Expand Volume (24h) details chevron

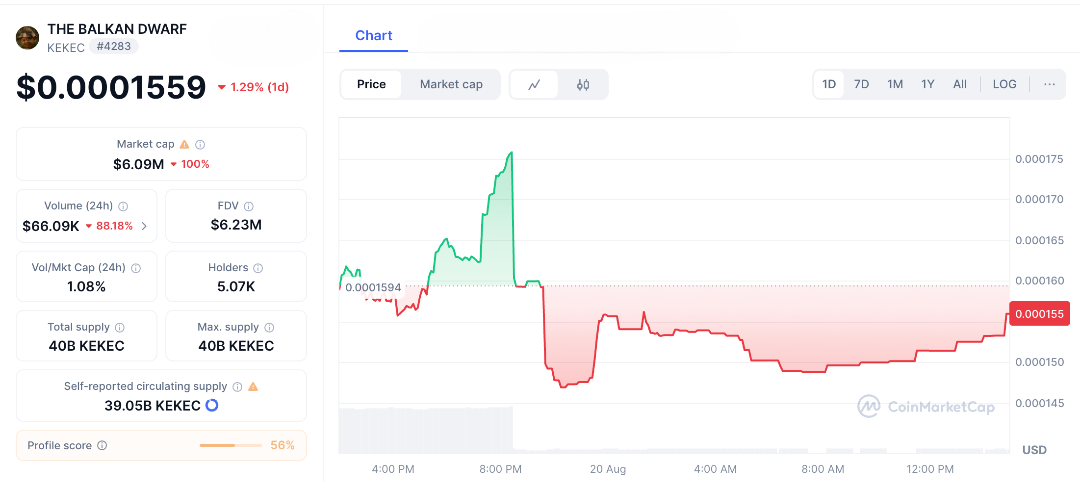click(x=144, y=226)
